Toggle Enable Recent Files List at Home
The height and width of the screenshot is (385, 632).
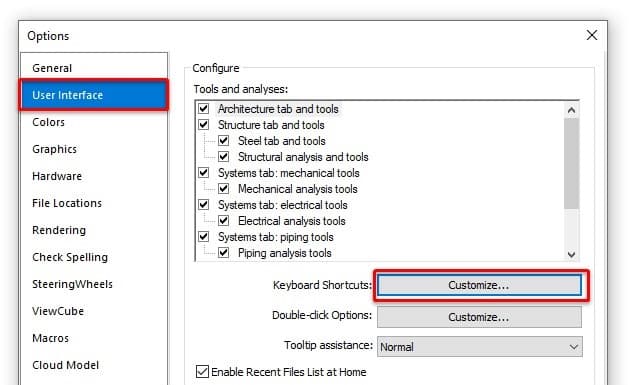(x=202, y=372)
